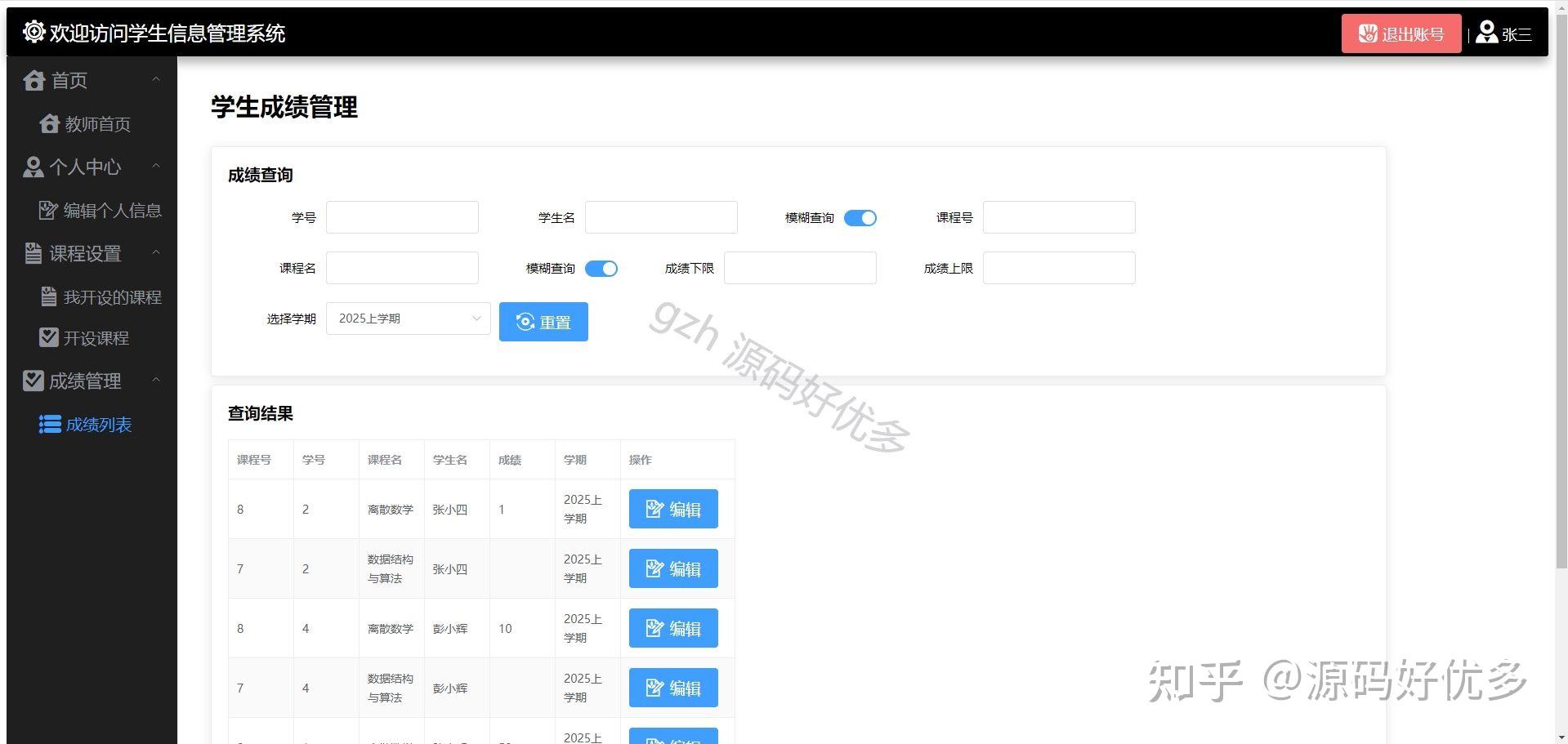The width and height of the screenshot is (1568, 744).
Task: Click the 课程名 input field
Action: click(x=402, y=268)
